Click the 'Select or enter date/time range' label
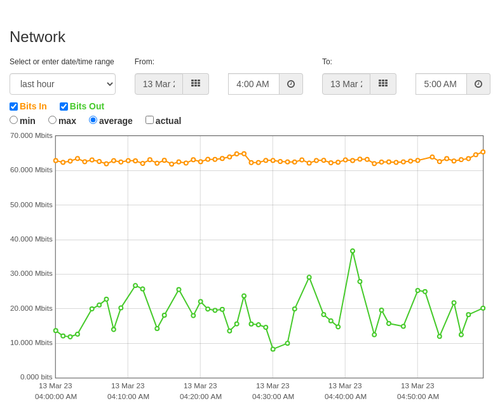The height and width of the screenshot is (403, 500). 62,62
